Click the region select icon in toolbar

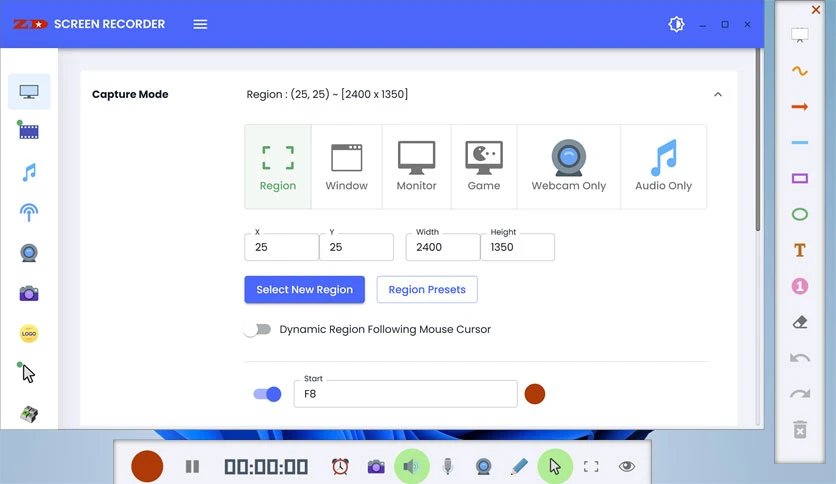point(591,466)
